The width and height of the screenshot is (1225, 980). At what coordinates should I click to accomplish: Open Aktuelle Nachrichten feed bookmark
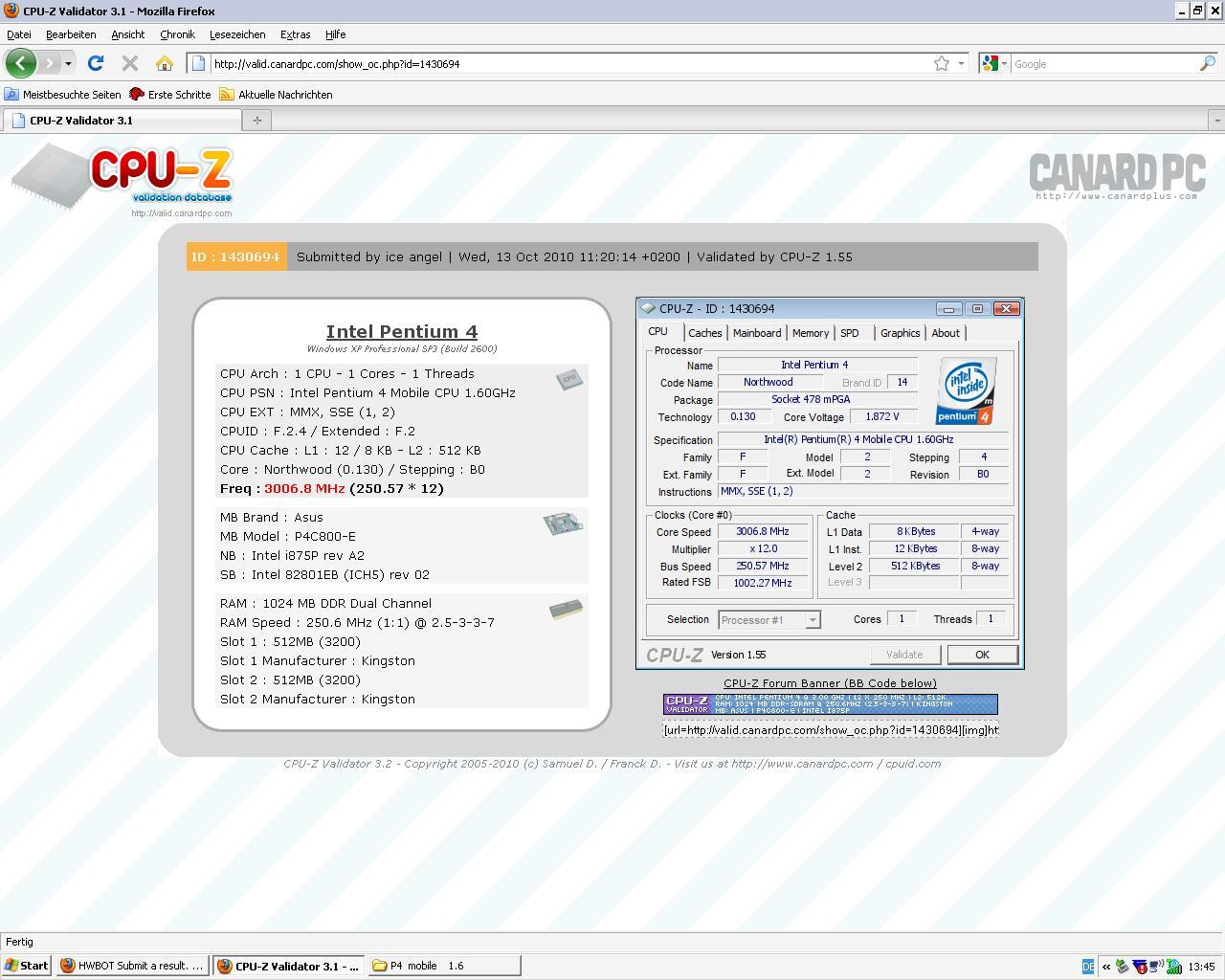tap(277, 94)
